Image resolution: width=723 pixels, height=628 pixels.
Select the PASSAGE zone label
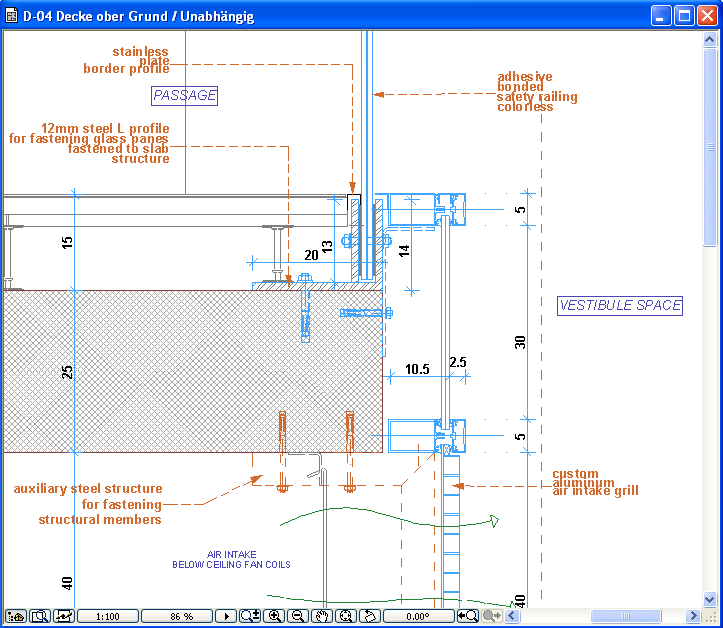184,95
